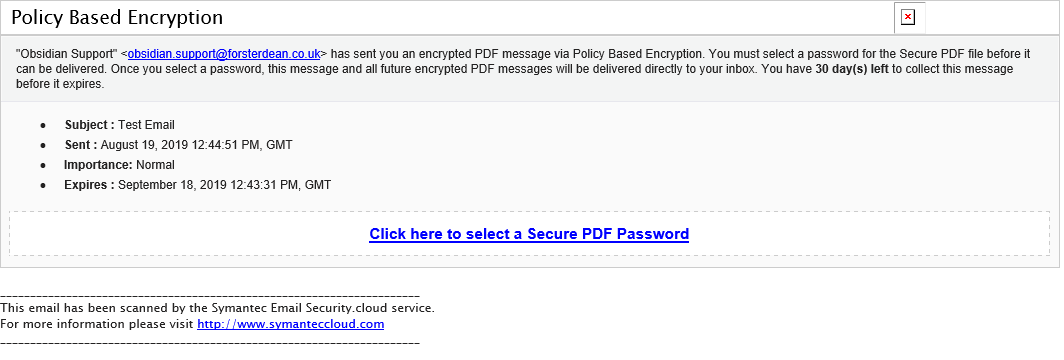Click the bullet point beside Subject
The width and height of the screenshot is (1064, 360).
(x=43, y=125)
